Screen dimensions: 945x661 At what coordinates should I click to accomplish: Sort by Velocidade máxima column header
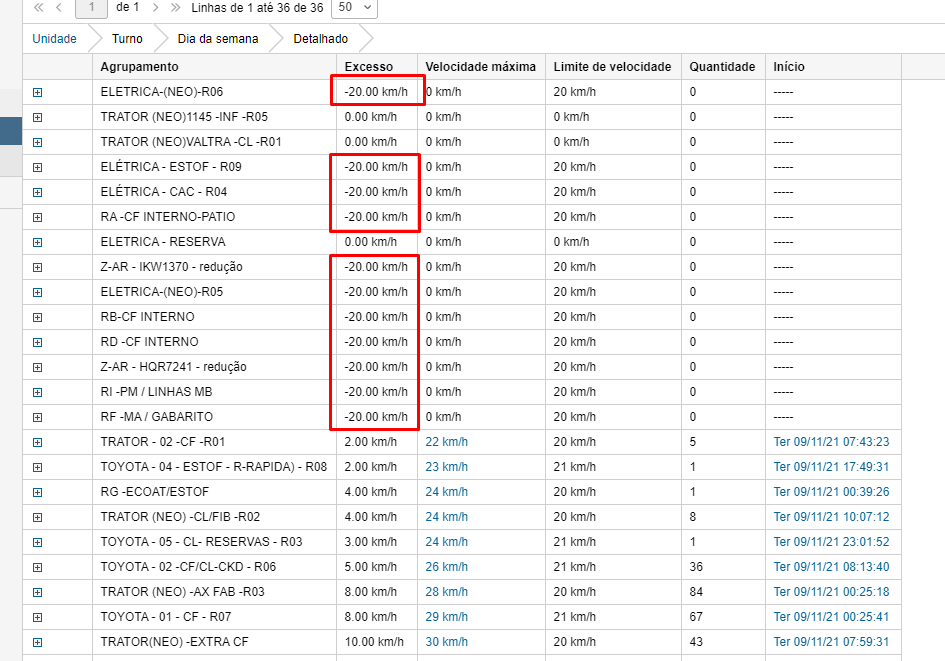coord(480,67)
